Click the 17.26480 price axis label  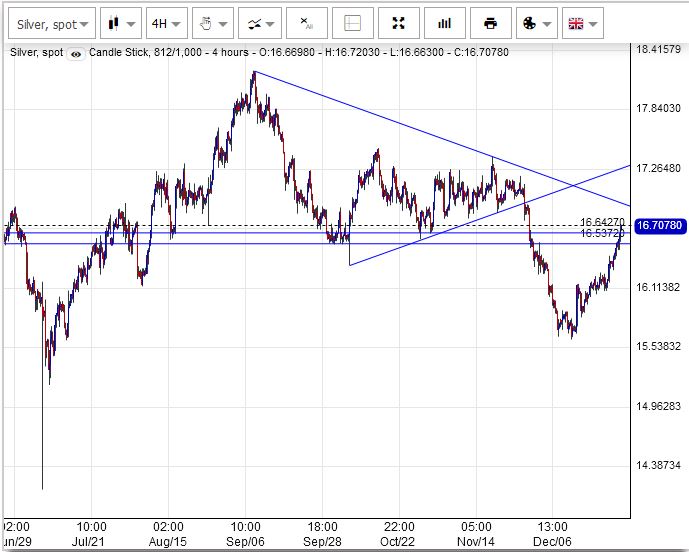pos(658,168)
